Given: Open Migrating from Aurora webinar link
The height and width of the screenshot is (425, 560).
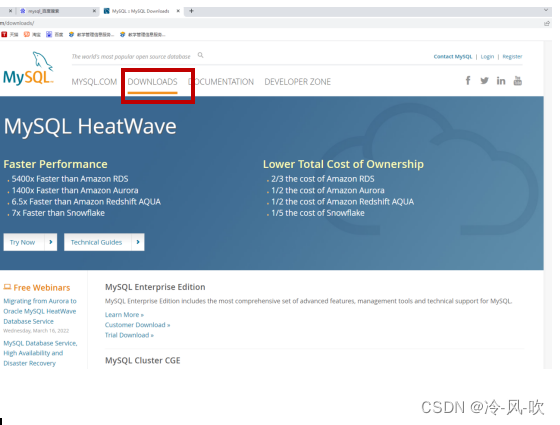Looking at the screenshot, I should click(40, 311).
